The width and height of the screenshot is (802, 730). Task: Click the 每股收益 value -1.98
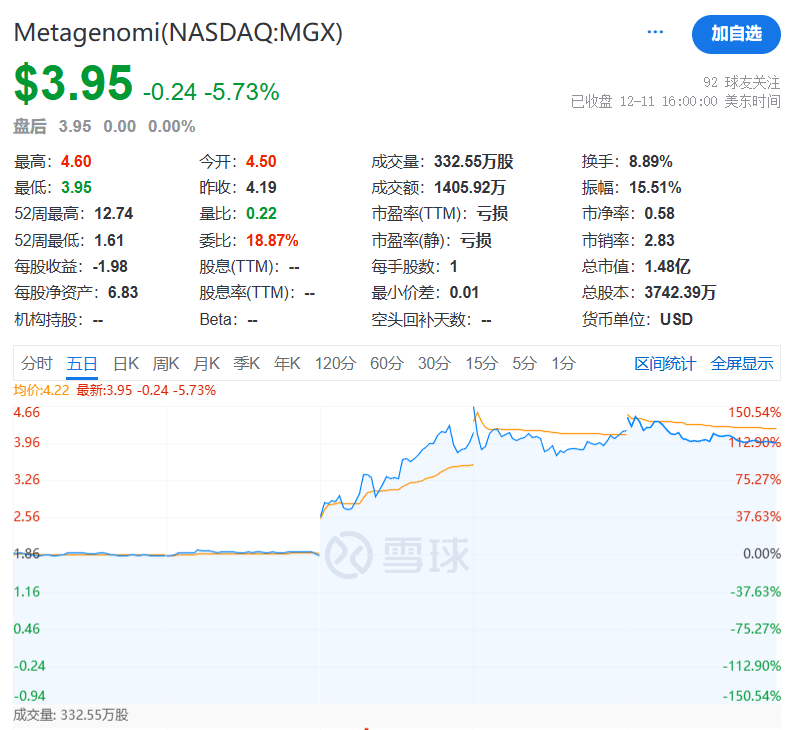pos(110,267)
